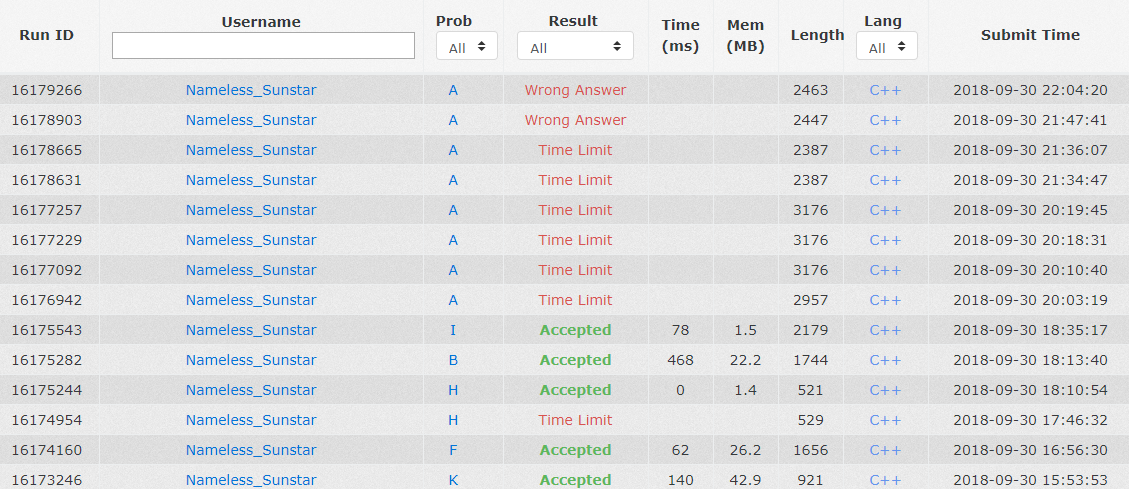1129x489 pixels.
Task: Click Accepted result for run 16175282
Action: tap(575, 360)
